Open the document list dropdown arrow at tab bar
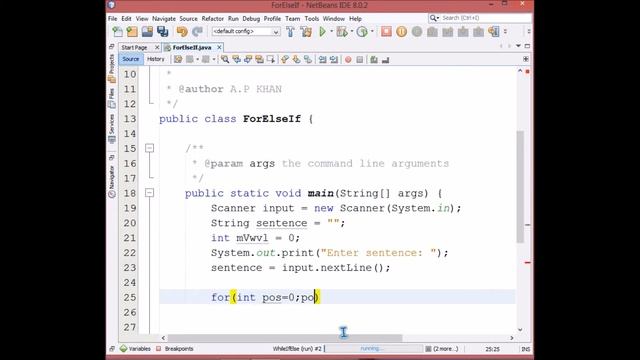Screen dimensions: 640x360 point(518,46)
